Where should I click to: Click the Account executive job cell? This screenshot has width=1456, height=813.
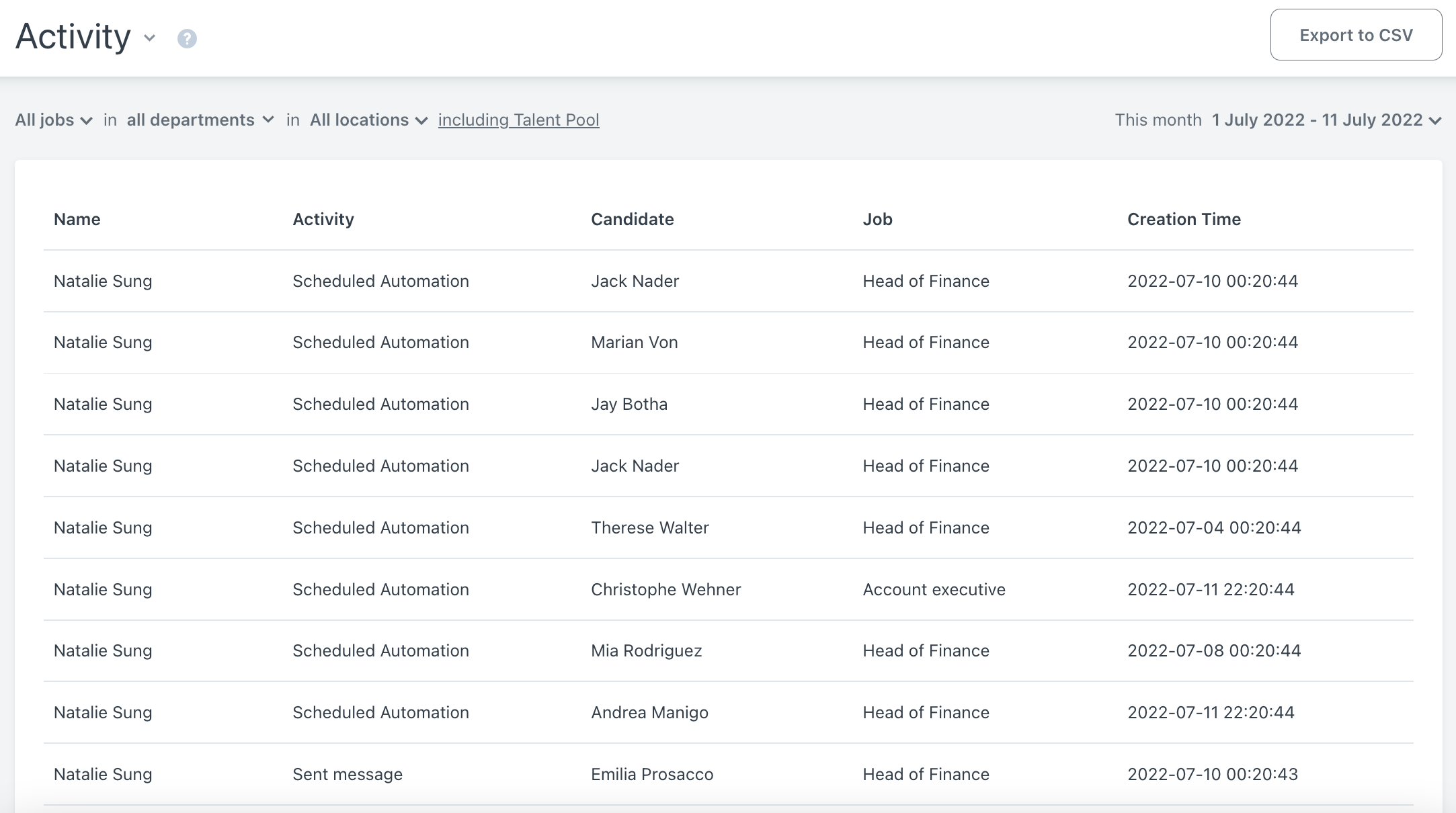coord(934,589)
